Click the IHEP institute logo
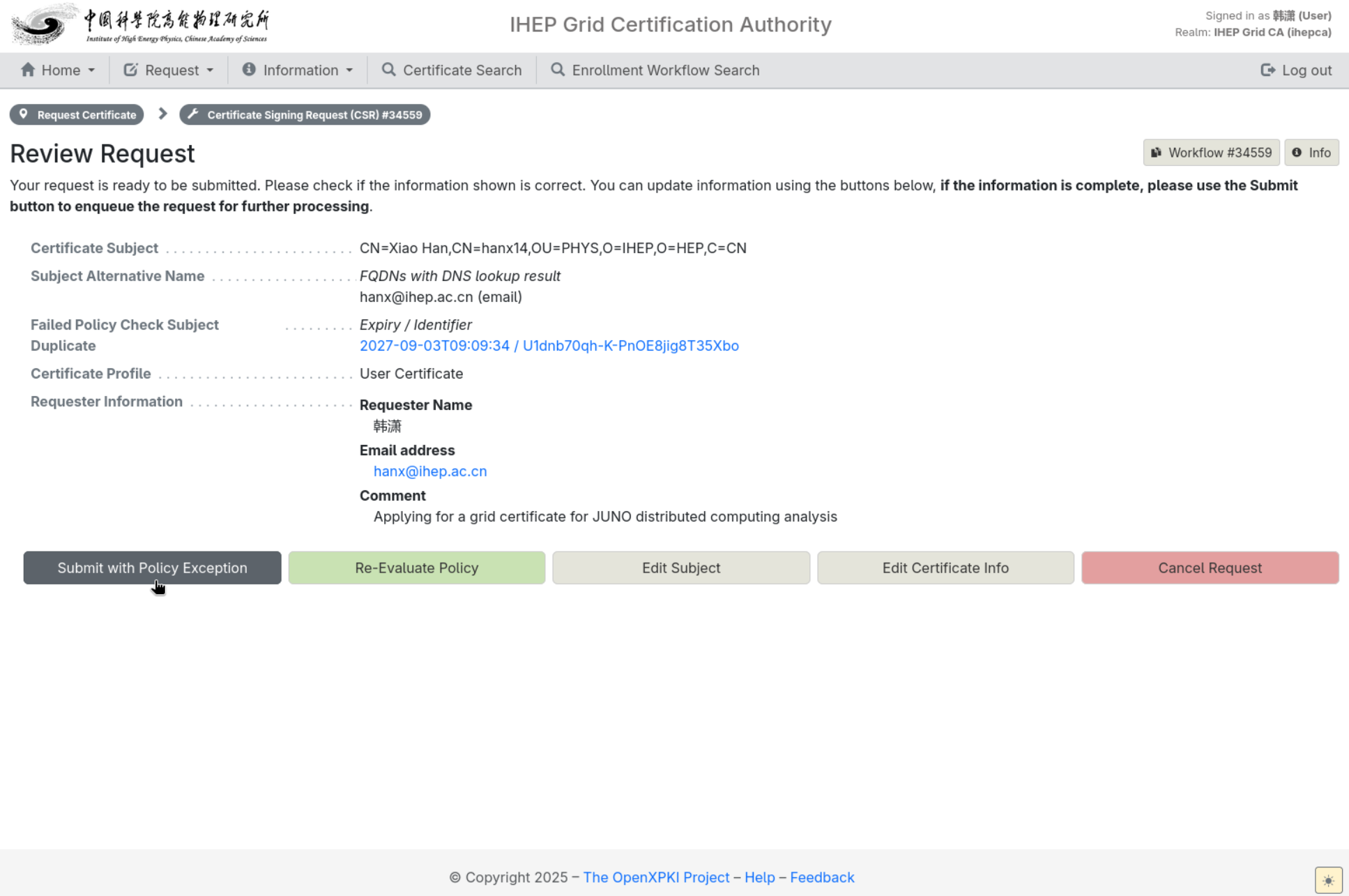The height and width of the screenshot is (896, 1349). pyautogui.click(x=140, y=24)
